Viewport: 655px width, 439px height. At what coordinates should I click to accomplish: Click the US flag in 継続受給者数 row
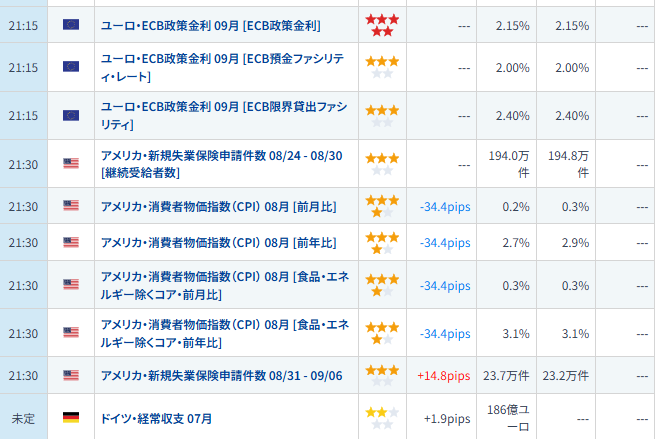click(70, 163)
